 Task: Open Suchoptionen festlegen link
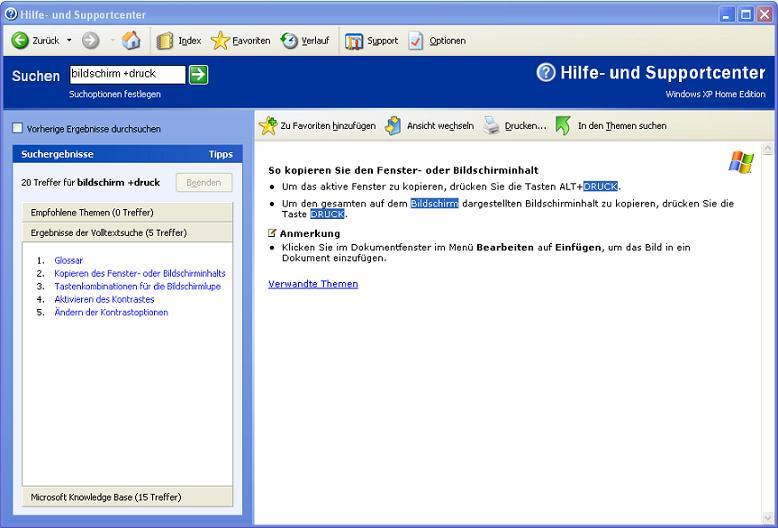115,94
